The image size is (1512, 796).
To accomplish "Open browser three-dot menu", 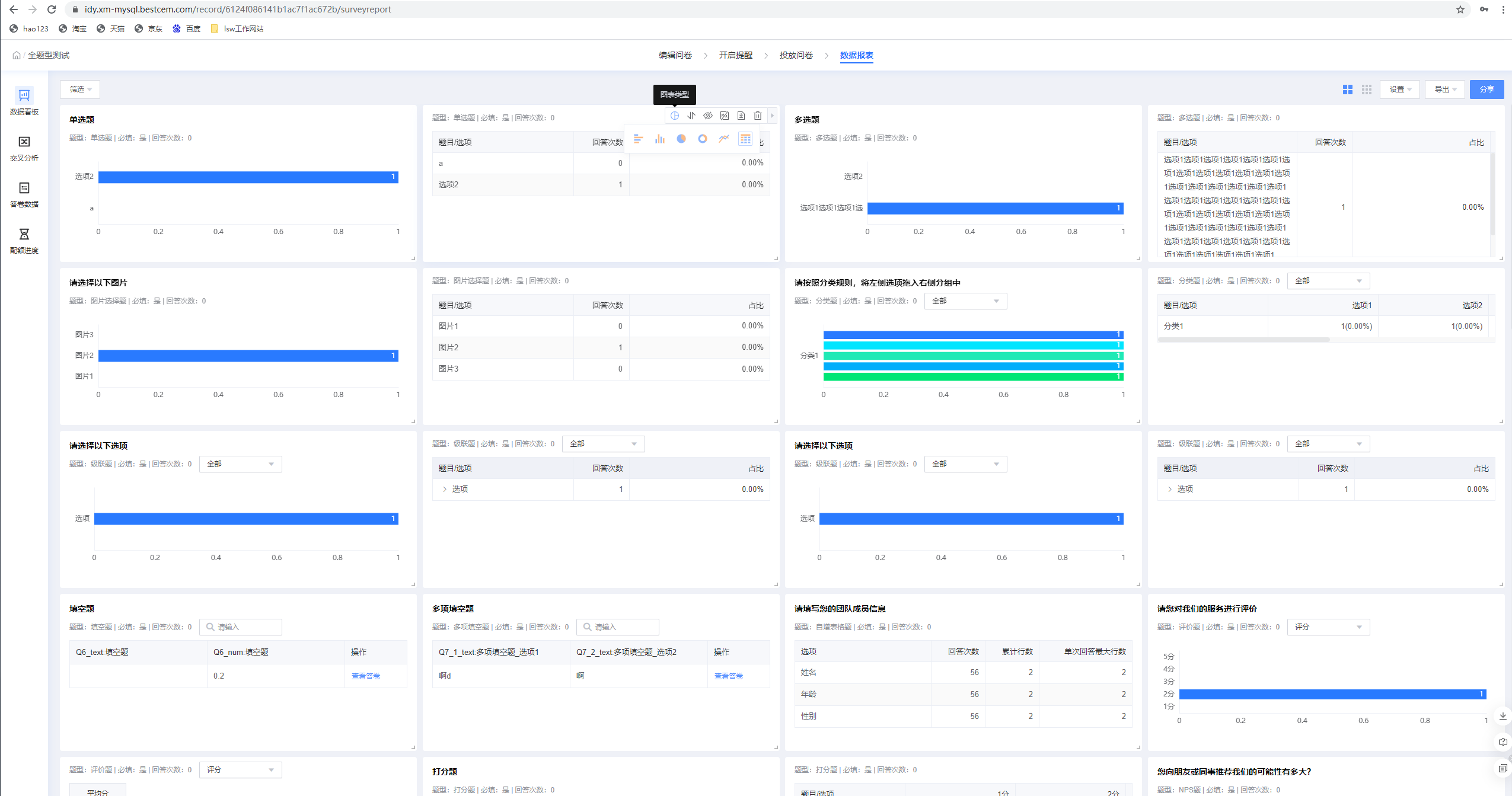I will tap(1503, 9).
